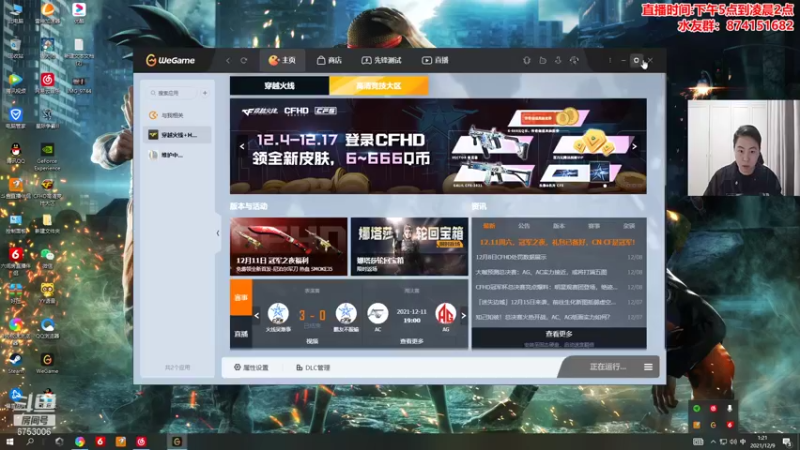800x450 pixels.
Task: Switch to the 高清竞技大区 yellow tab
Action: click(379, 86)
